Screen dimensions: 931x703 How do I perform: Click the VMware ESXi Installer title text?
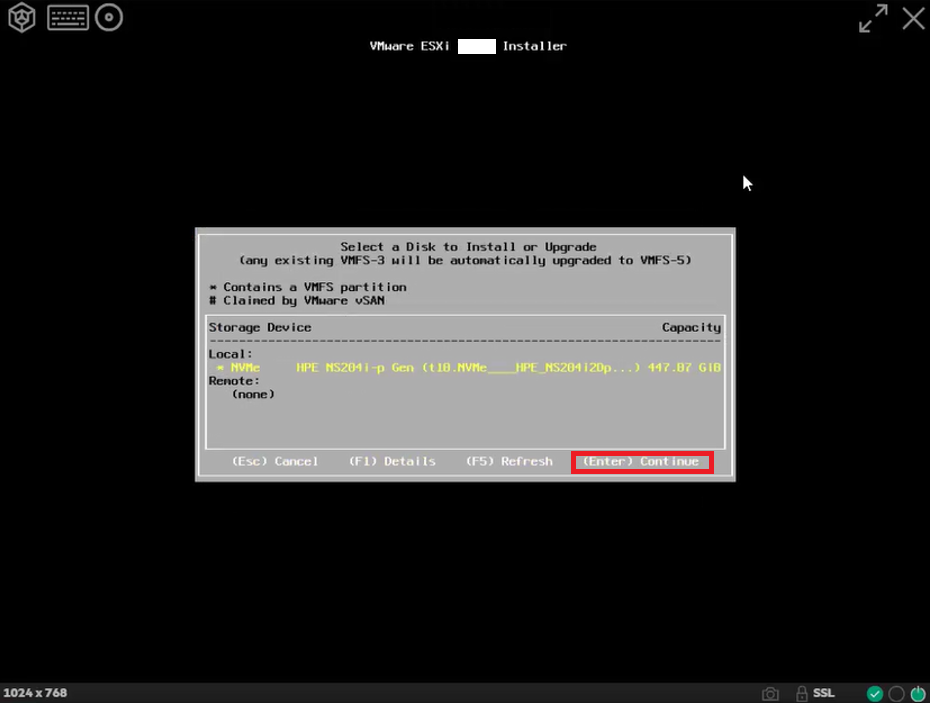coord(468,46)
